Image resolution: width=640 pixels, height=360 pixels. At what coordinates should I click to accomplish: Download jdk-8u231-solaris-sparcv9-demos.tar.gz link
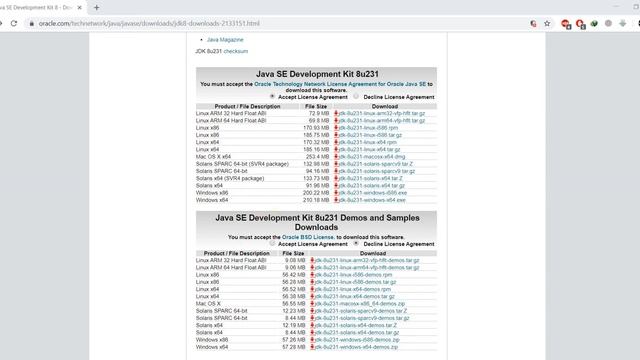pos(362,318)
